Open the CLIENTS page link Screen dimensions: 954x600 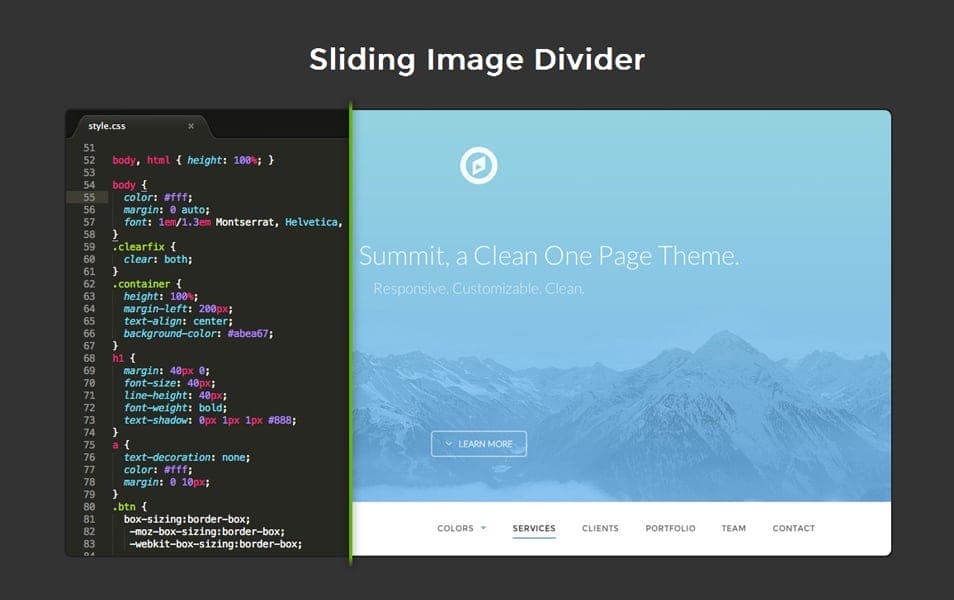coord(600,528)
